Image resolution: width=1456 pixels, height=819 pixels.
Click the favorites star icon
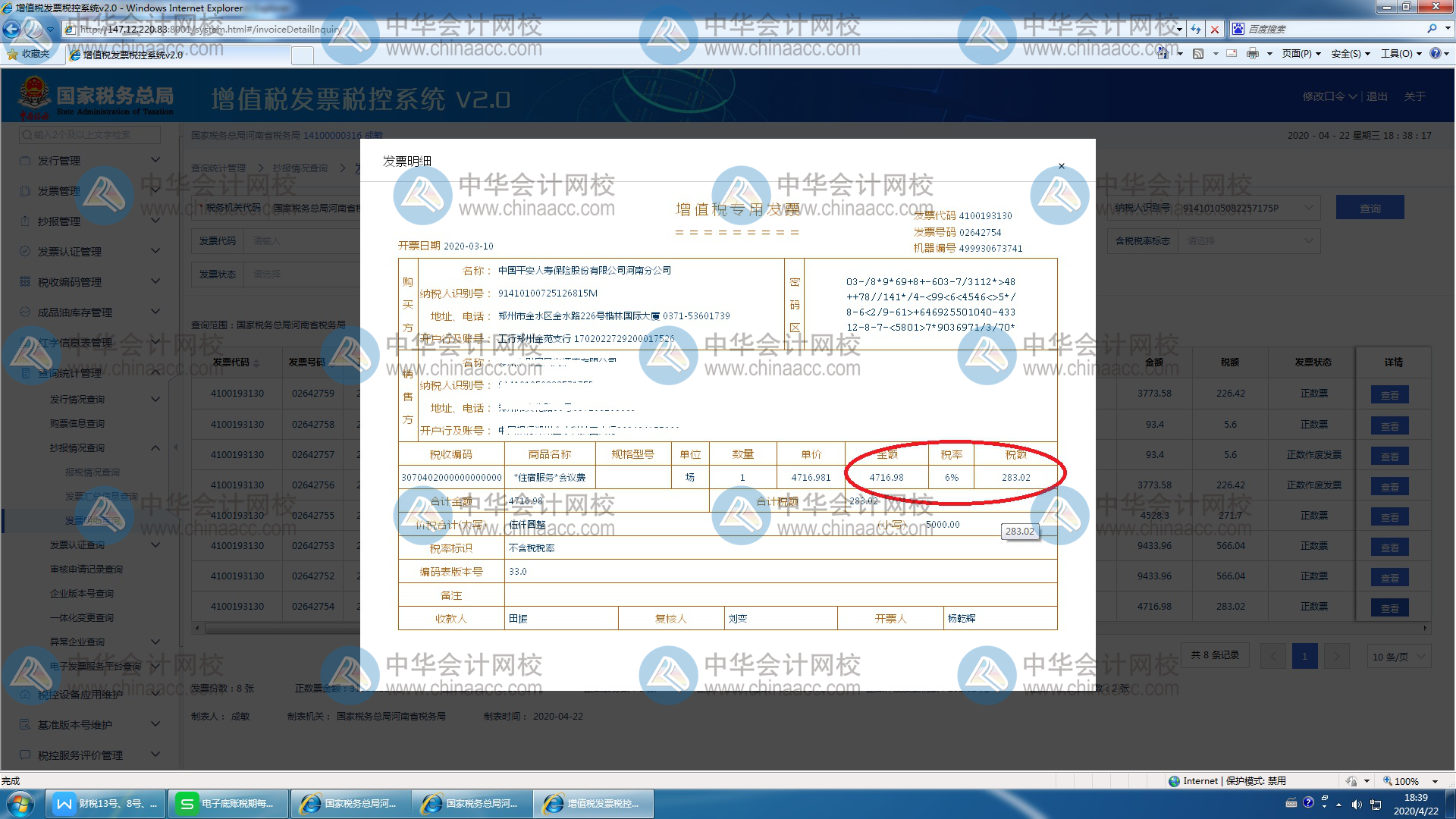click(12, 54)
